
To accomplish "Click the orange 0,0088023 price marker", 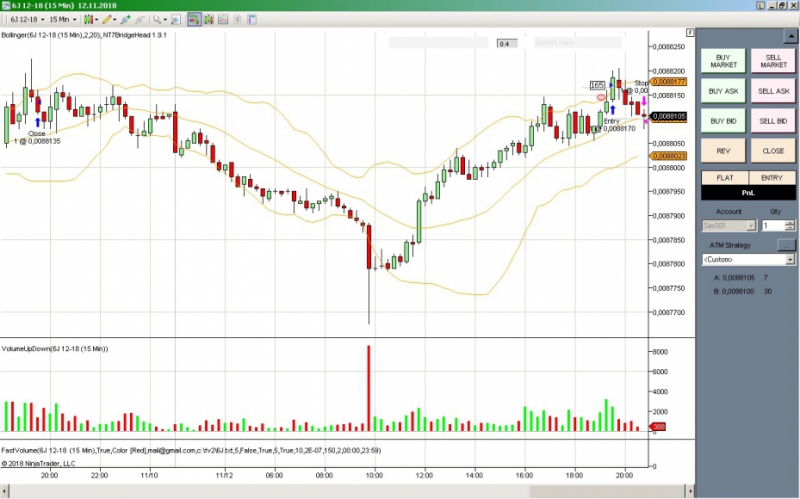I will 668,156.
